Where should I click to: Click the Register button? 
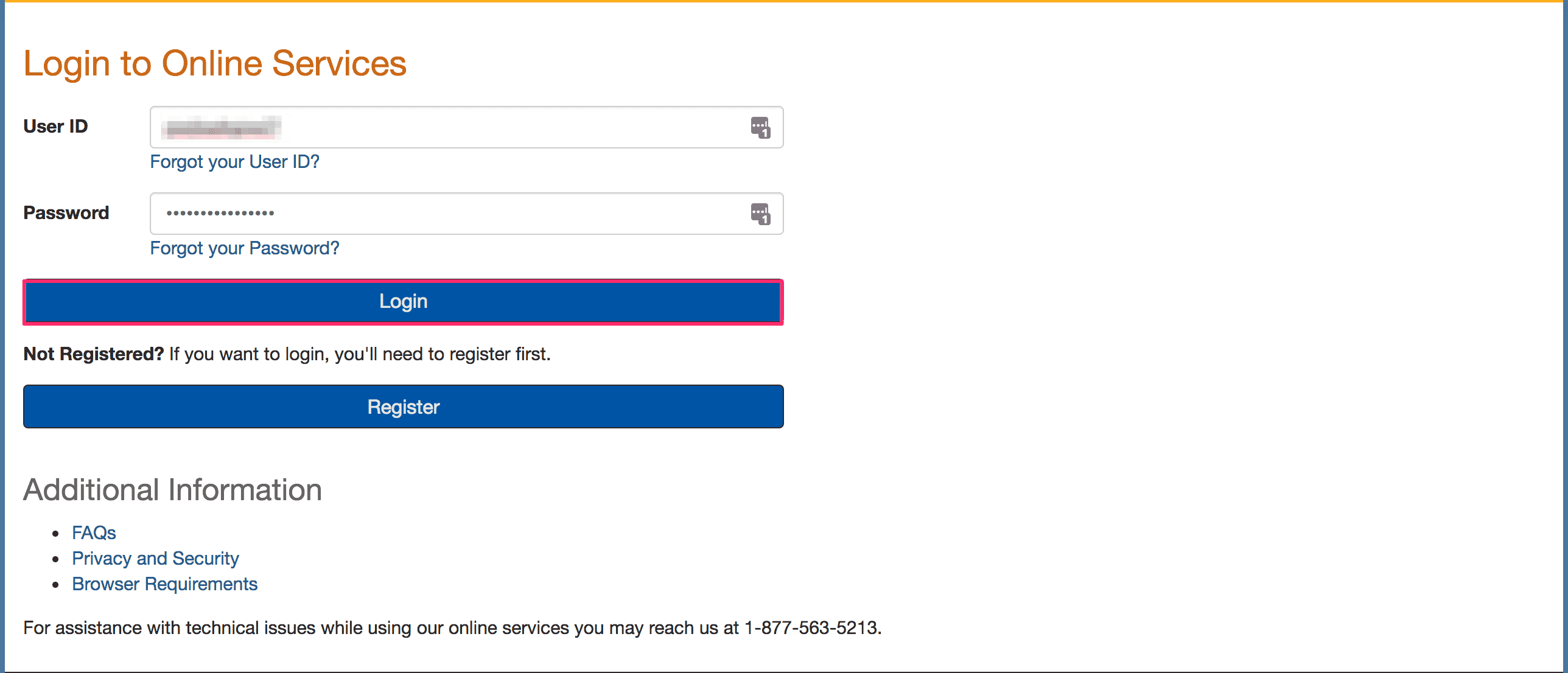(403, 406)
